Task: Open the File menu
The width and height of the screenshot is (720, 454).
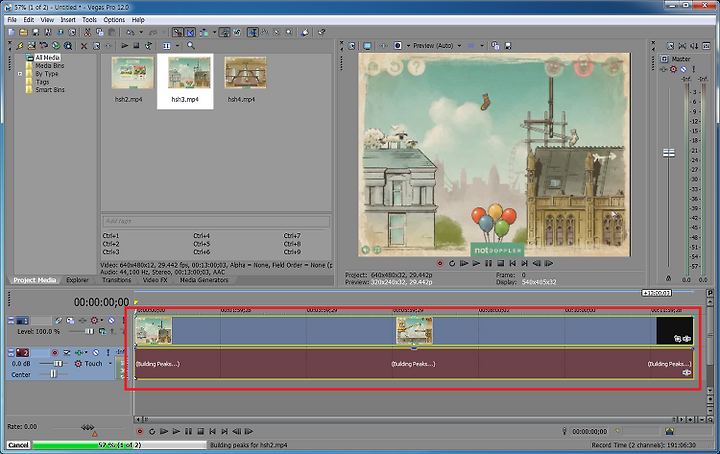Action: tap(12, 20)
